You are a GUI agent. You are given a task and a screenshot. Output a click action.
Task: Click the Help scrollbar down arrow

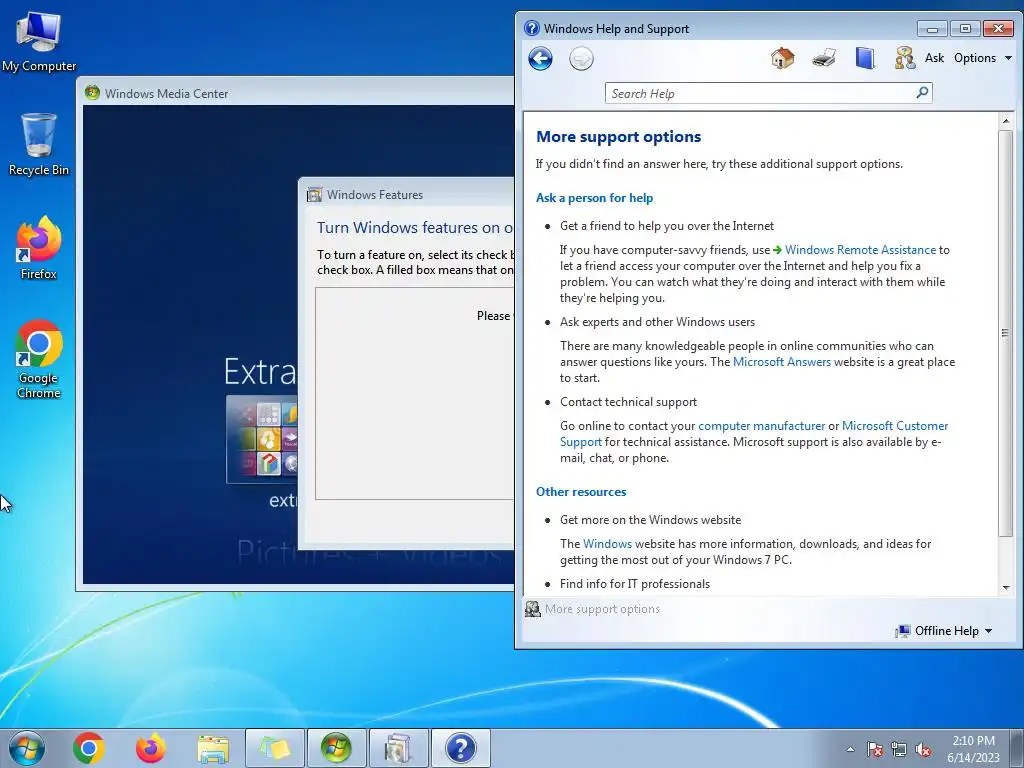click(1006, 587)
